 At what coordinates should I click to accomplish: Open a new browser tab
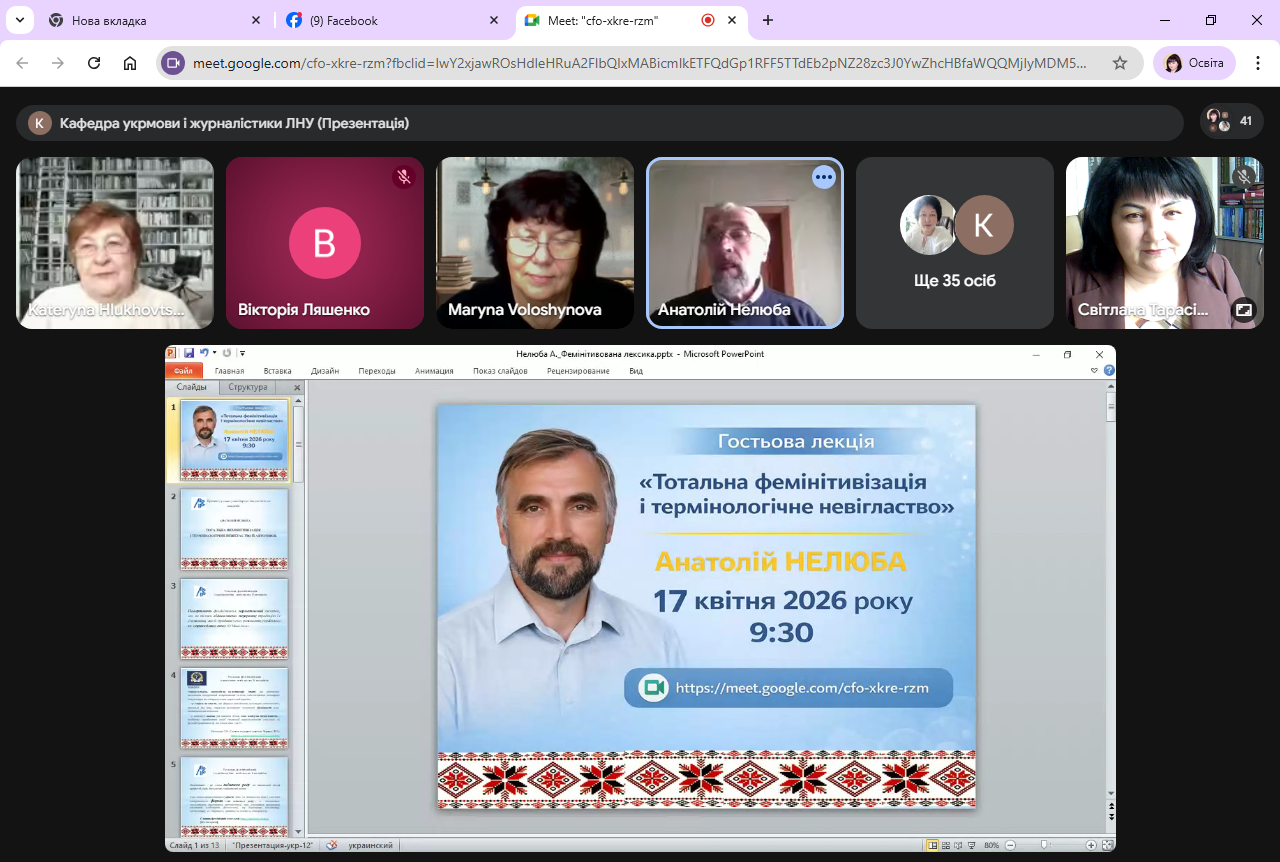pos(768,20)
